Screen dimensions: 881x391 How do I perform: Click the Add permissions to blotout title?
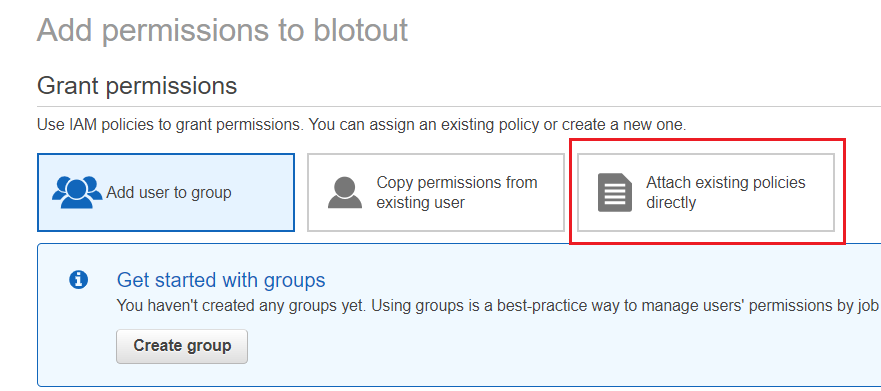coord(222,30)
